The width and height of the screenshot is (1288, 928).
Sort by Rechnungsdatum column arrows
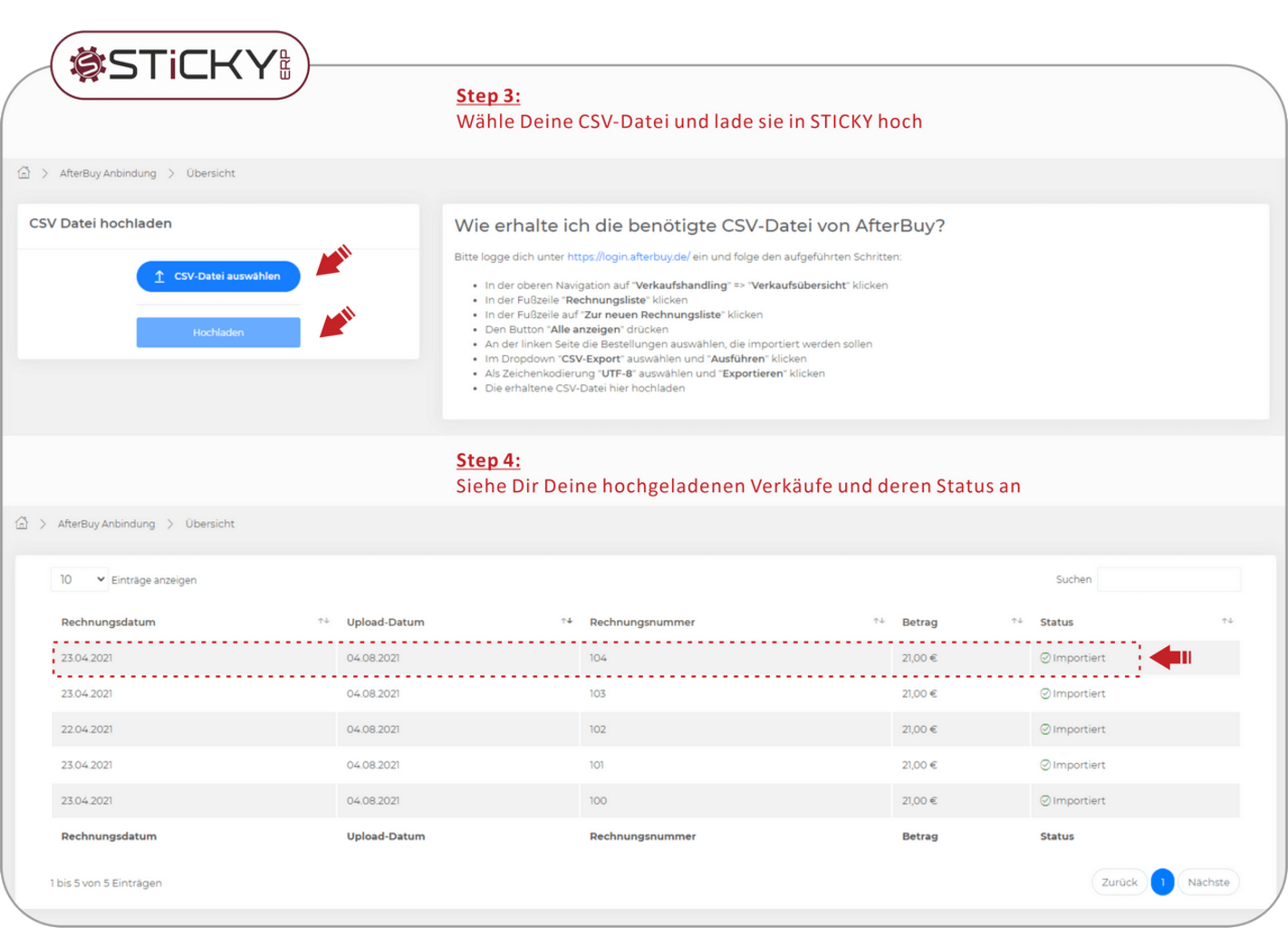click(x=323, y=622)
